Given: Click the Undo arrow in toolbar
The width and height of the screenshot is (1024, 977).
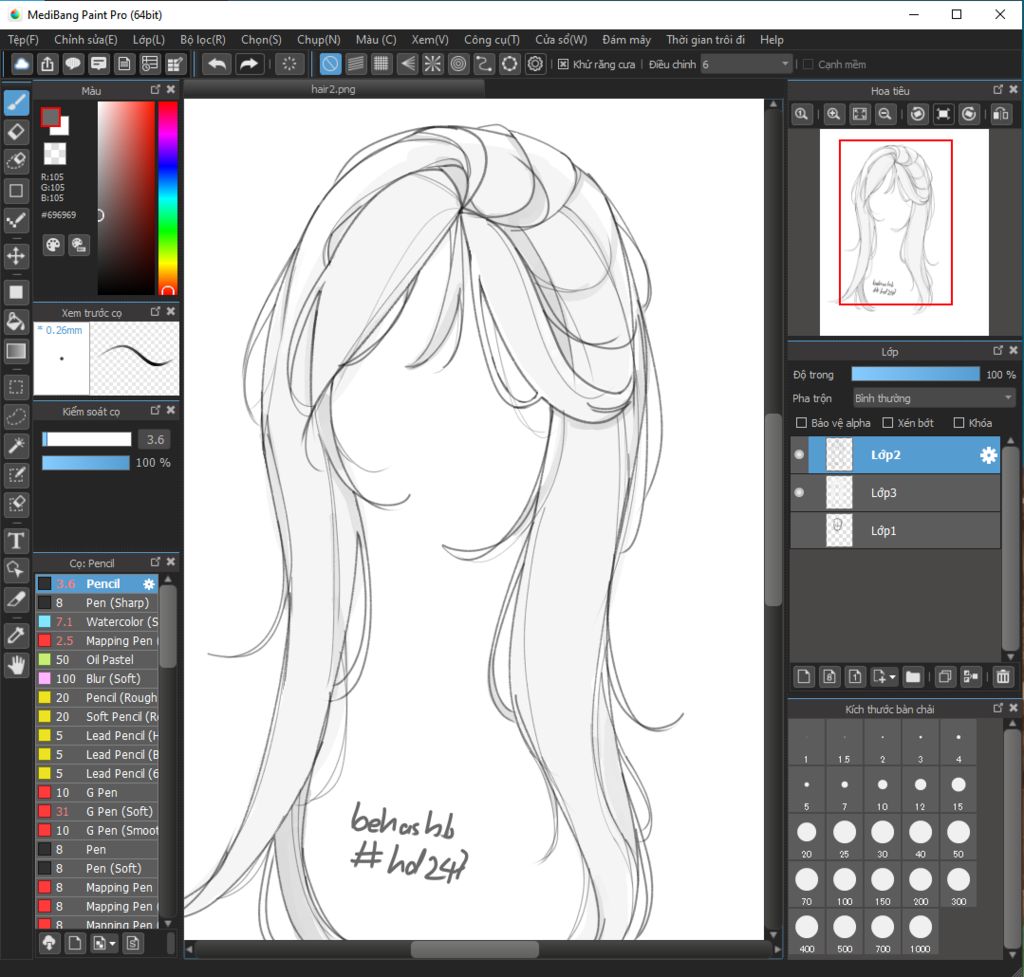Looking at the screenshot, I should point(217,64).
